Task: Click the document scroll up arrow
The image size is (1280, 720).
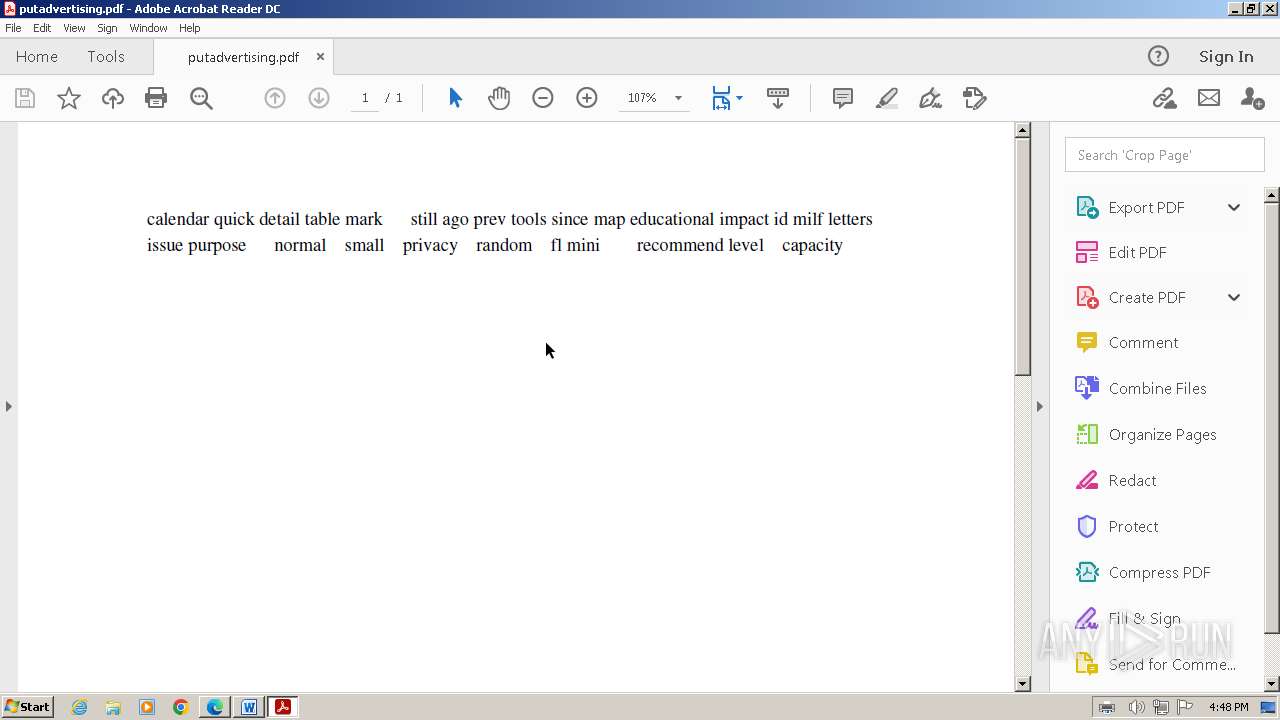Action: coord(1022,130)
